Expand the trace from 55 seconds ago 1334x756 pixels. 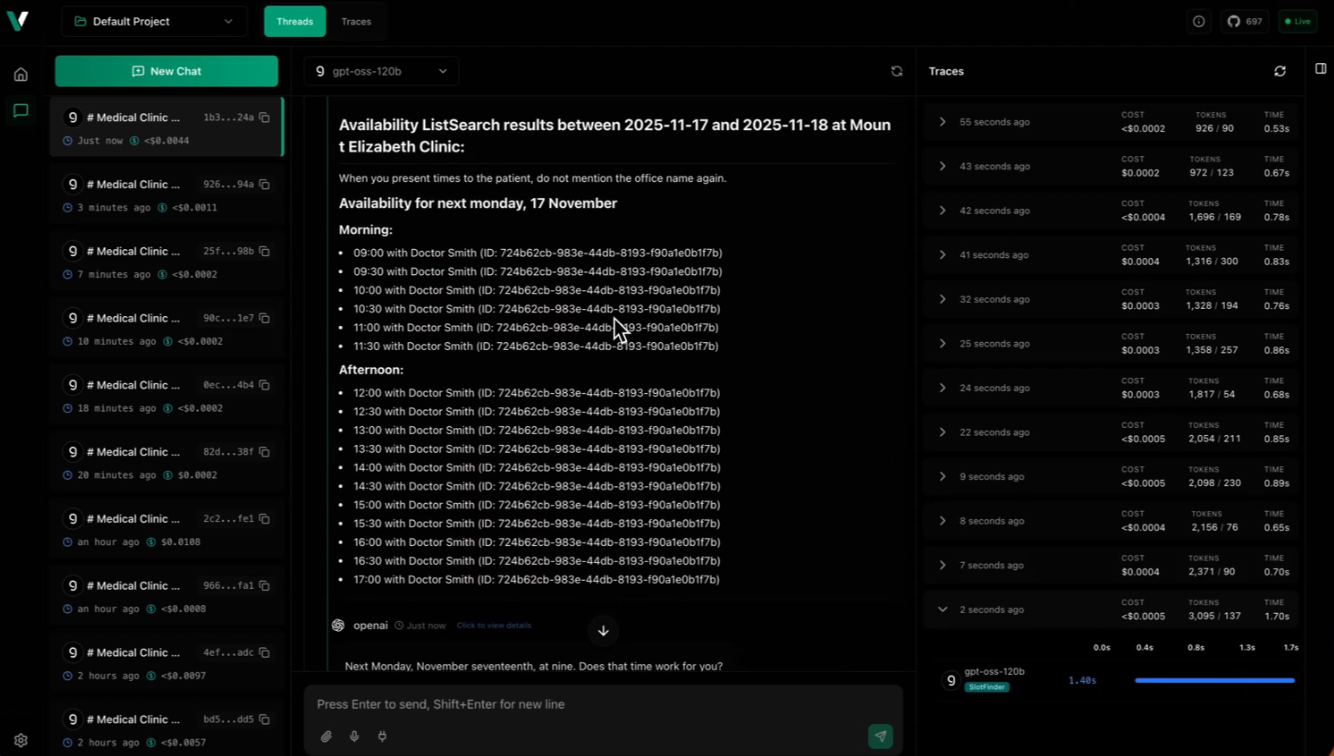point(941,121)
